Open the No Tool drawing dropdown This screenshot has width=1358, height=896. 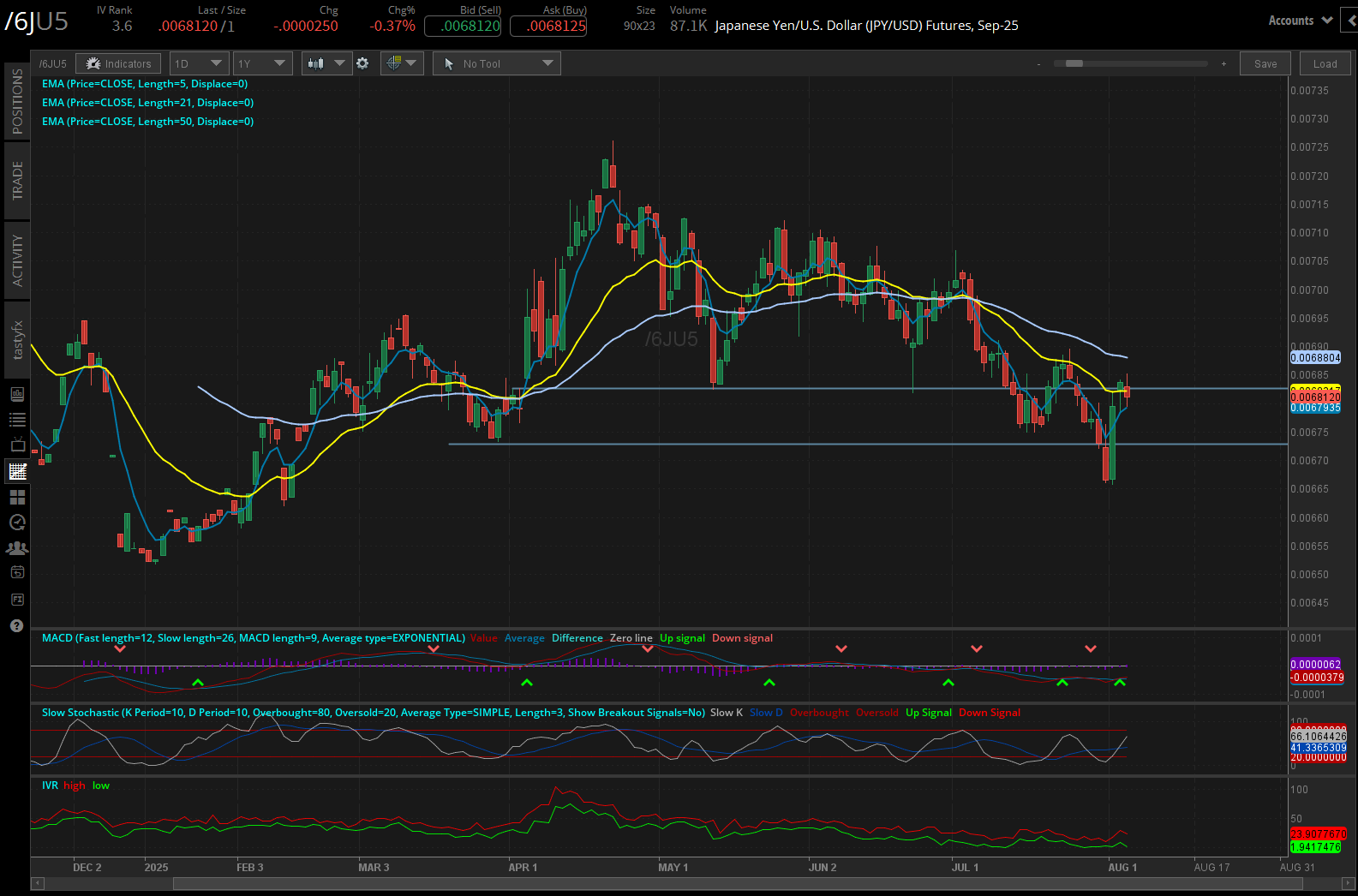[497, 63]
